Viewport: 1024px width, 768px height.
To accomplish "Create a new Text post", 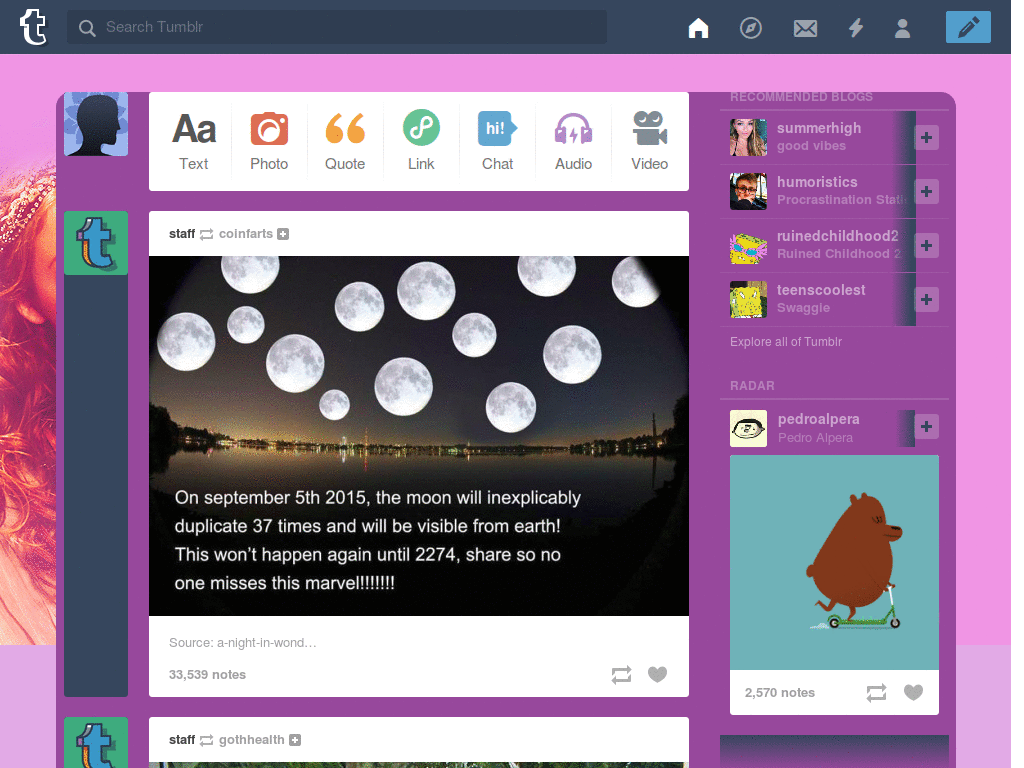I will [194, 141].
